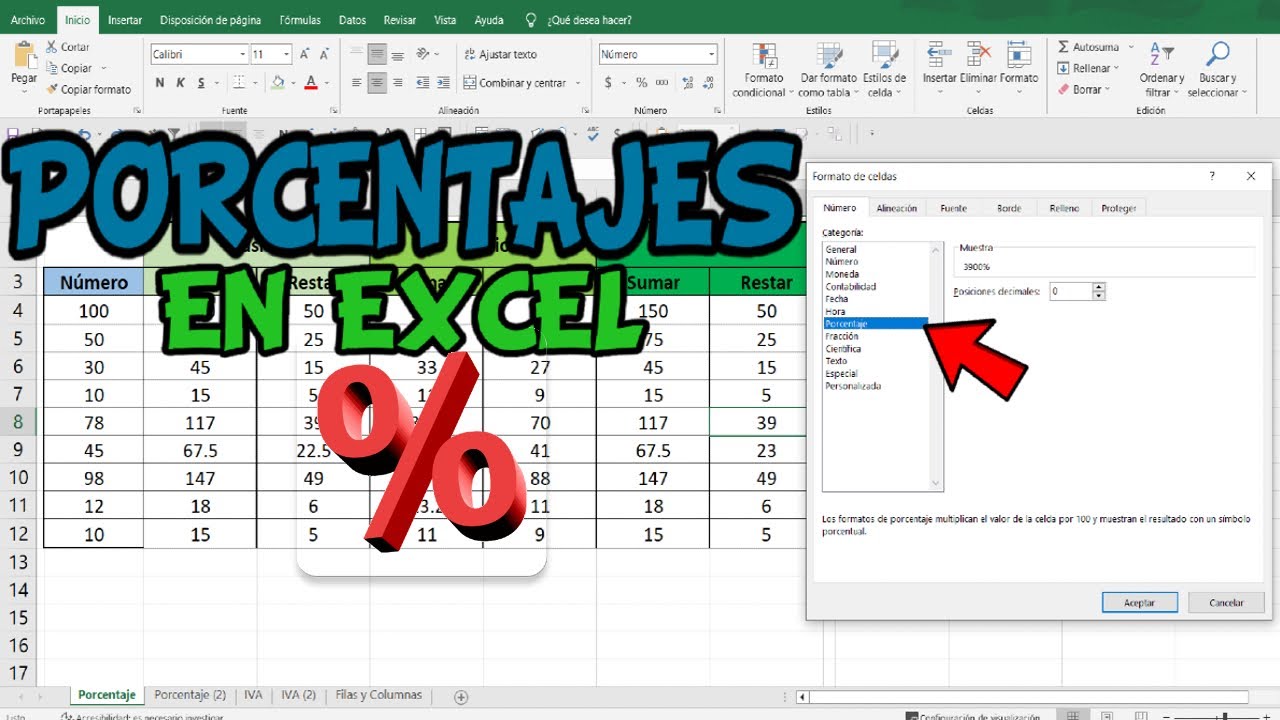Open the Calibri font name dropdown

tap(243, 54)
